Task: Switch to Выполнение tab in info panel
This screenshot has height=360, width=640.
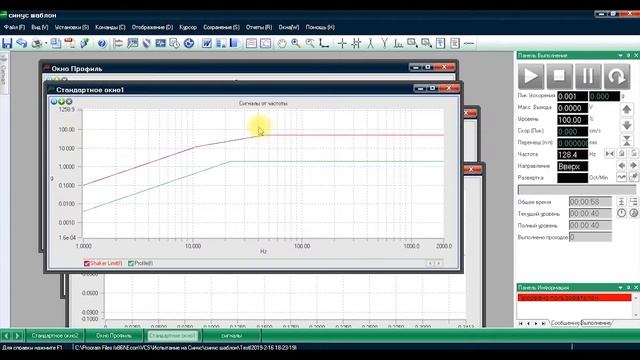Action: click(596, 323)
